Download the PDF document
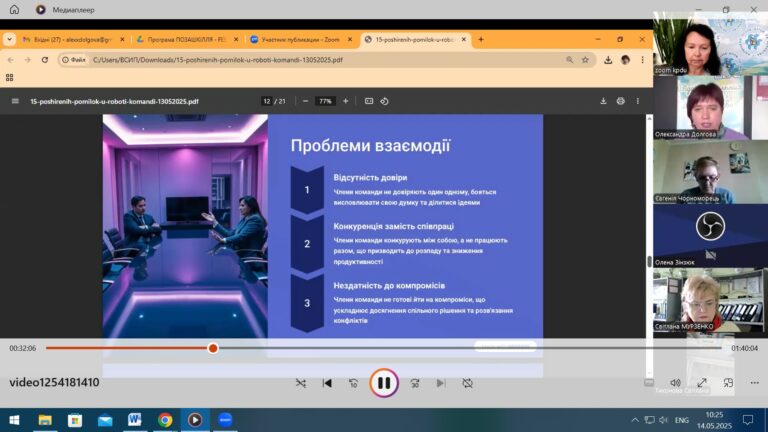768x432 pixels. pyautogui.click(x=603, y=101)
